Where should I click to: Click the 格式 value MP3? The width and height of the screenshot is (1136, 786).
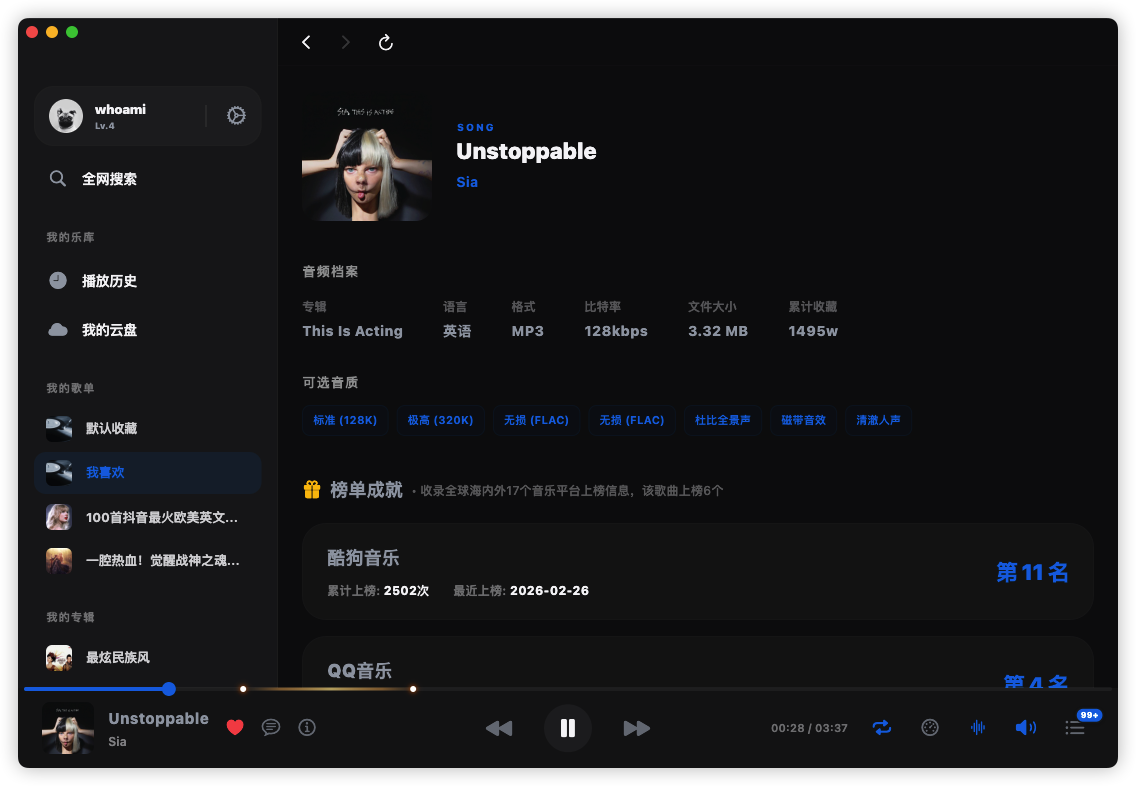527,331
